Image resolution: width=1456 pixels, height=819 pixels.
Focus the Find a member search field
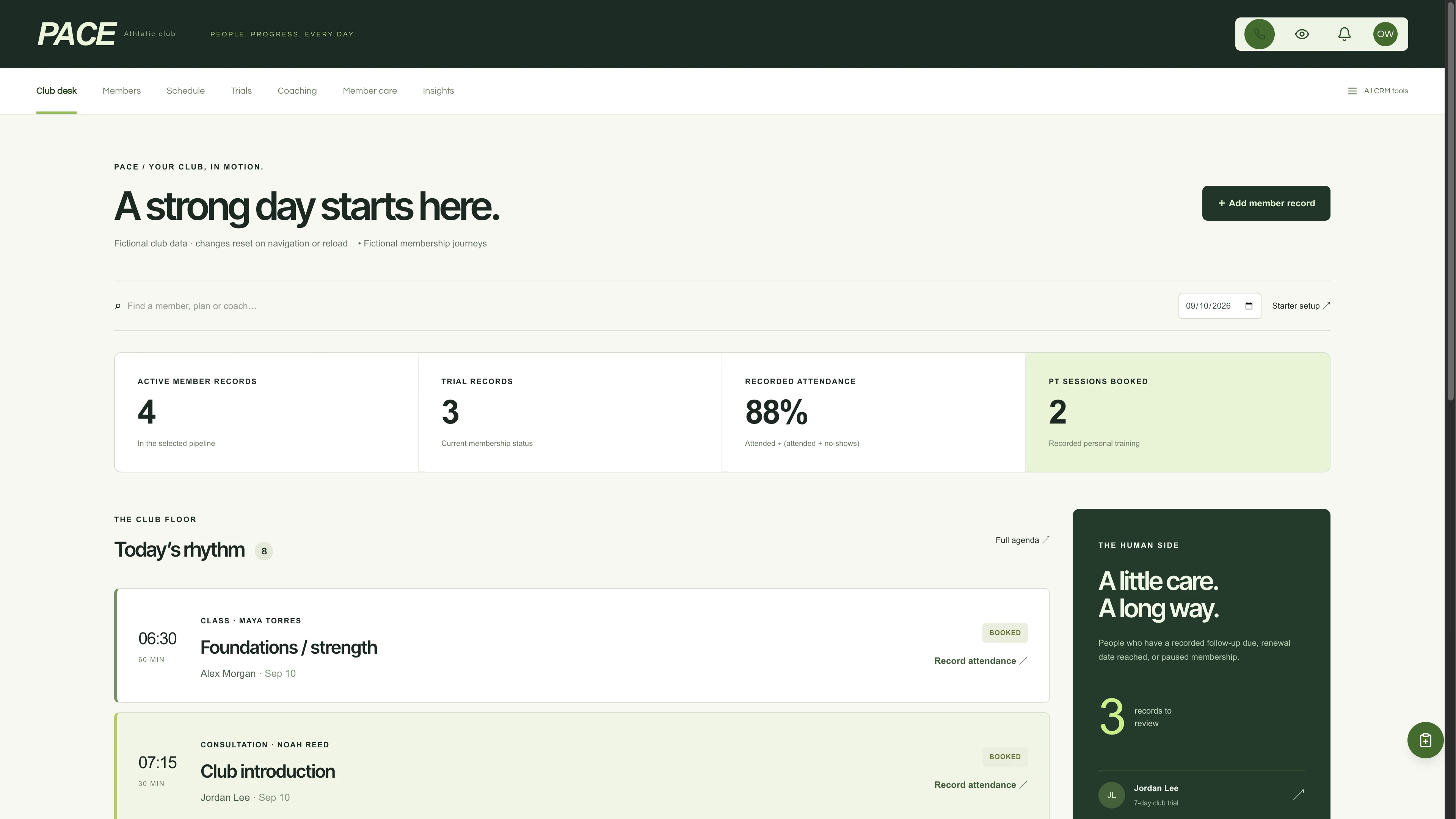644,306
